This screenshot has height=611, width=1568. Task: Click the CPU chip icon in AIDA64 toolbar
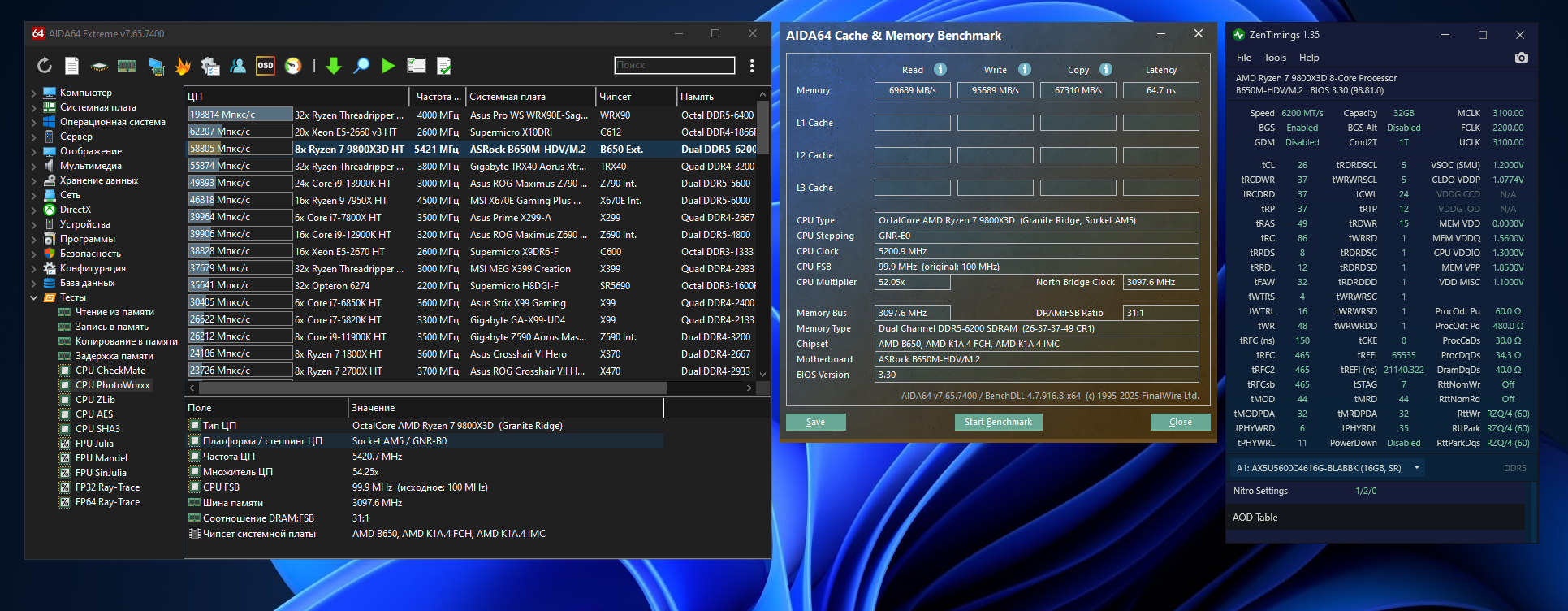[x=99, y=66]
